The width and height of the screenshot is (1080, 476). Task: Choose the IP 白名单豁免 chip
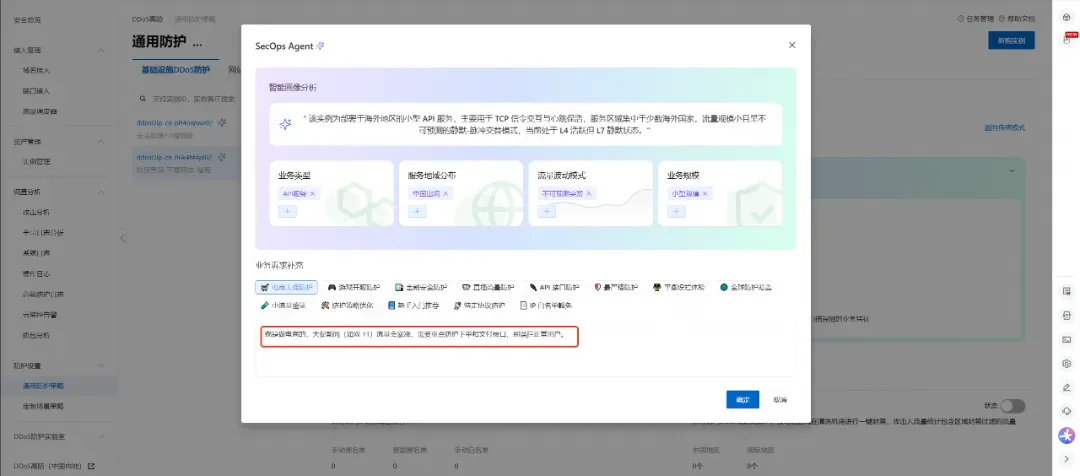[546, 305]
